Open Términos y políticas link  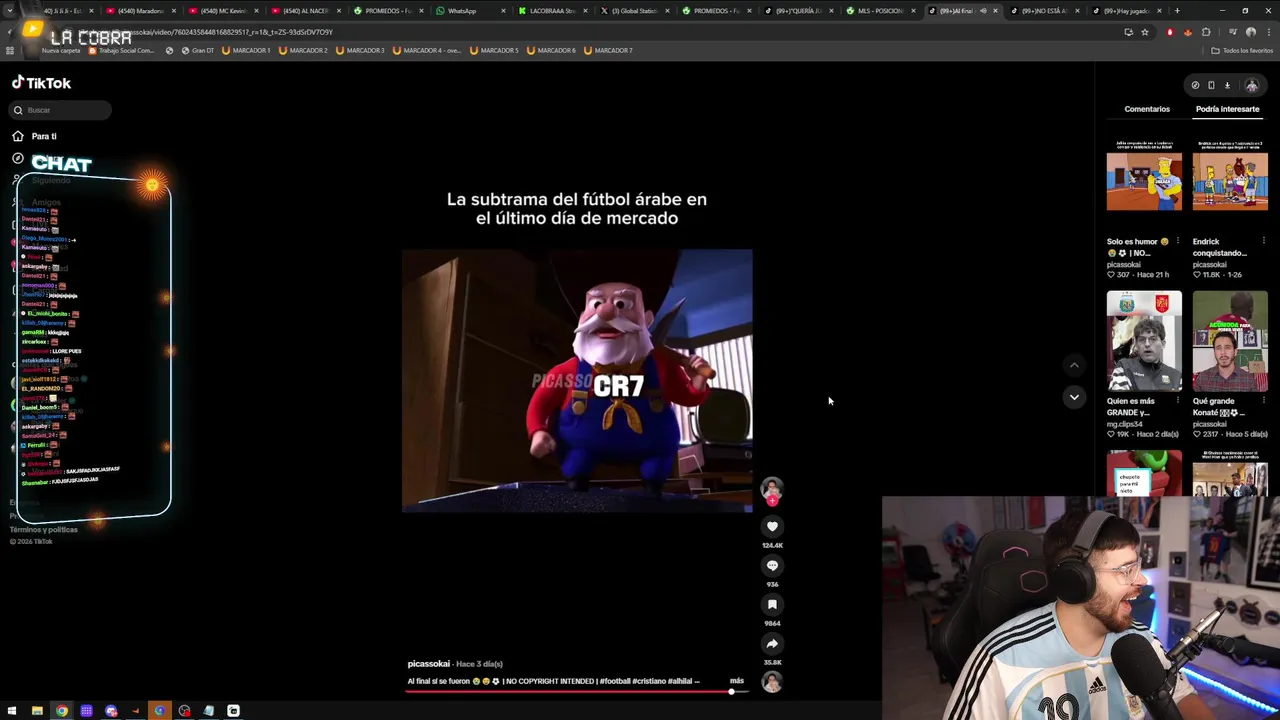(x=43, y=529)
